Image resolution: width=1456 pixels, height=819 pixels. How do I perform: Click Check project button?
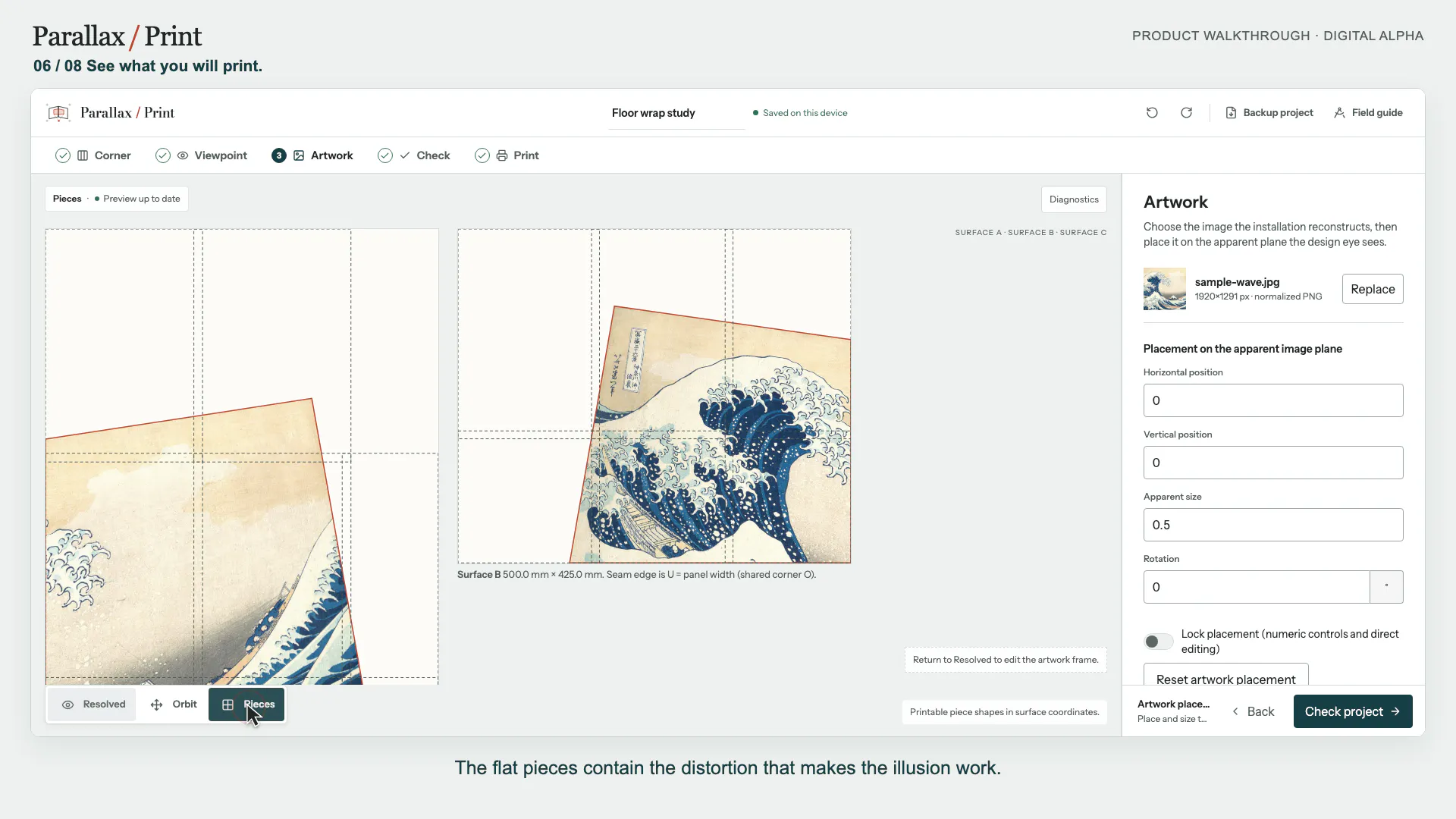click(1353, 711)
